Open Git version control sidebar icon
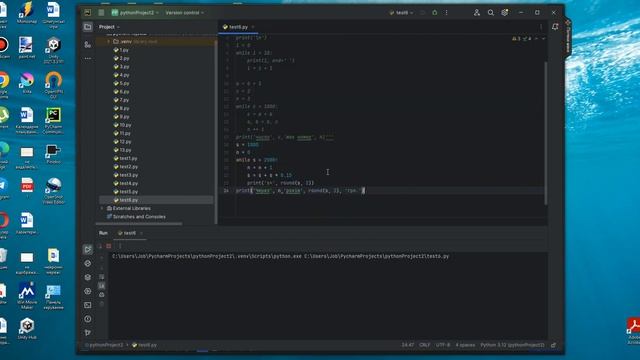The height and width of the screenshot is (360, 640). (x=88, y=333)
